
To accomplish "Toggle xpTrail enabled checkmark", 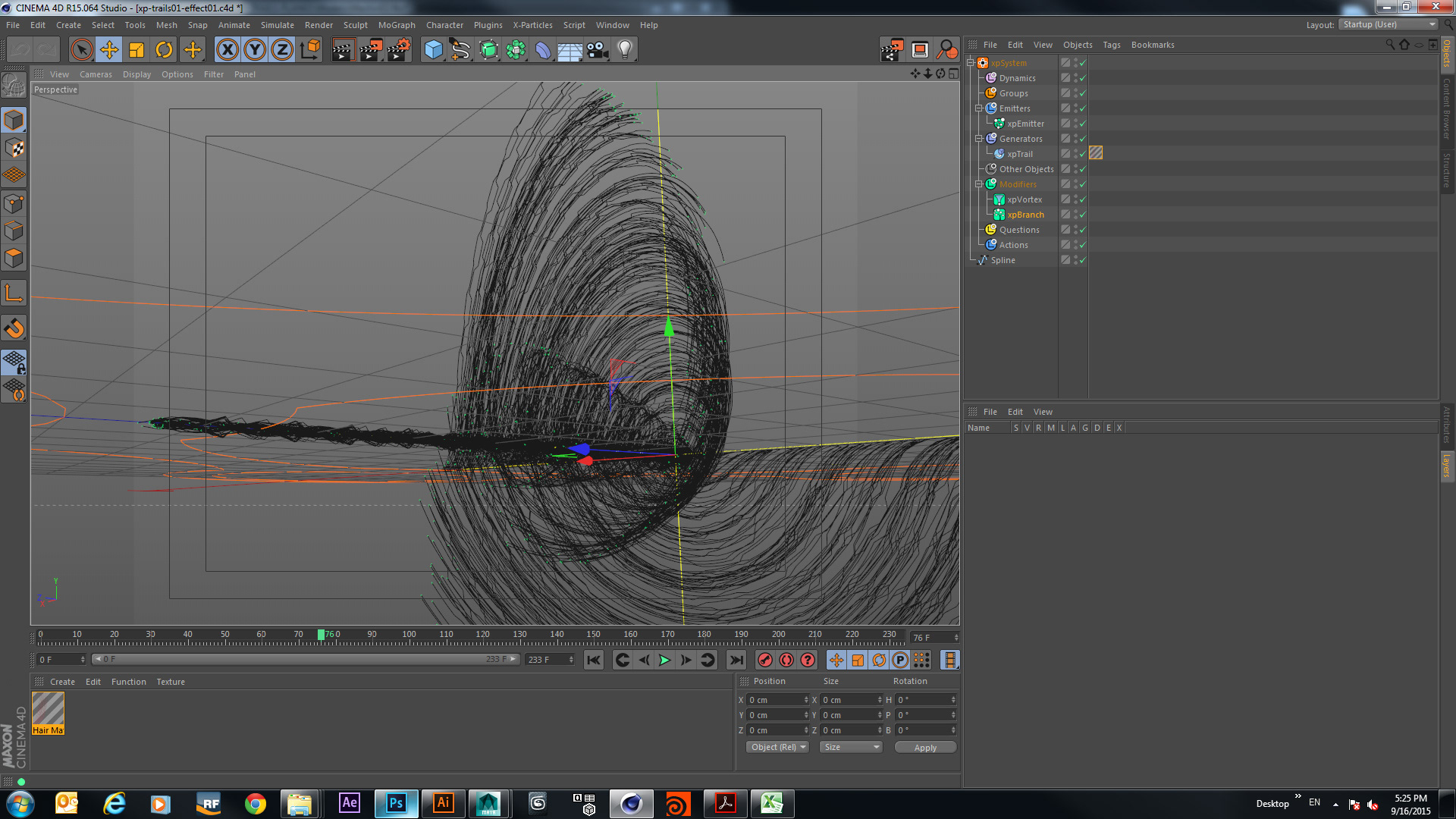I will [x=1083, y=154].
